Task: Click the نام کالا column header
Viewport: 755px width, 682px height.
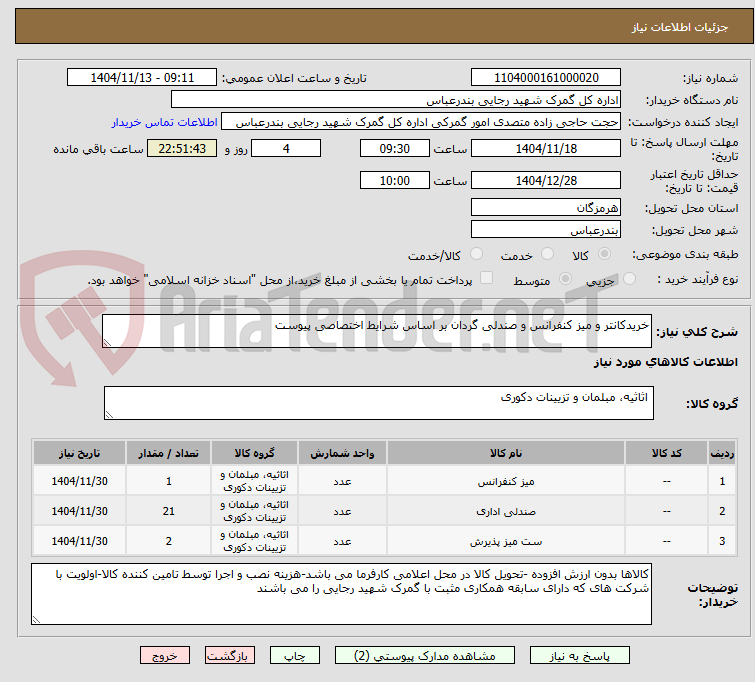Action: [506, 453]
